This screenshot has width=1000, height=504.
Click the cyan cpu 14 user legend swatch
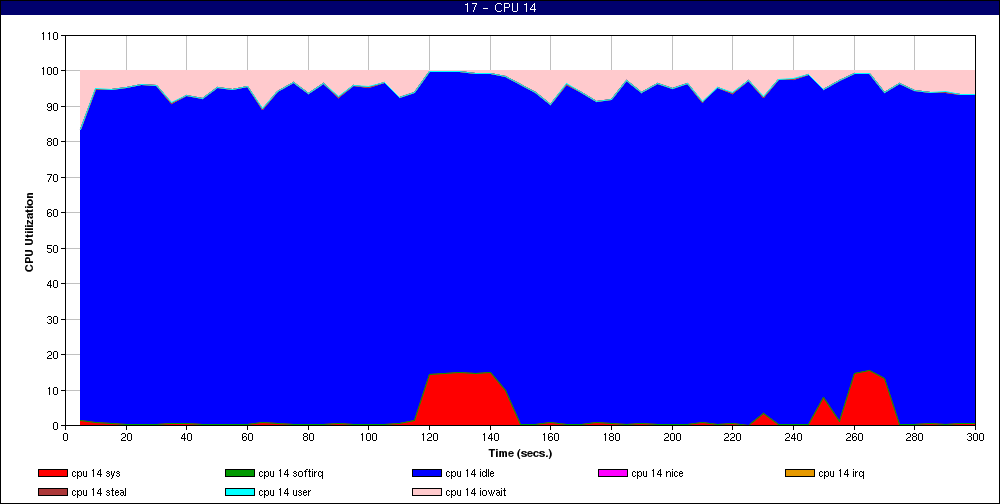pyautogui.click(x=239, y=493)
